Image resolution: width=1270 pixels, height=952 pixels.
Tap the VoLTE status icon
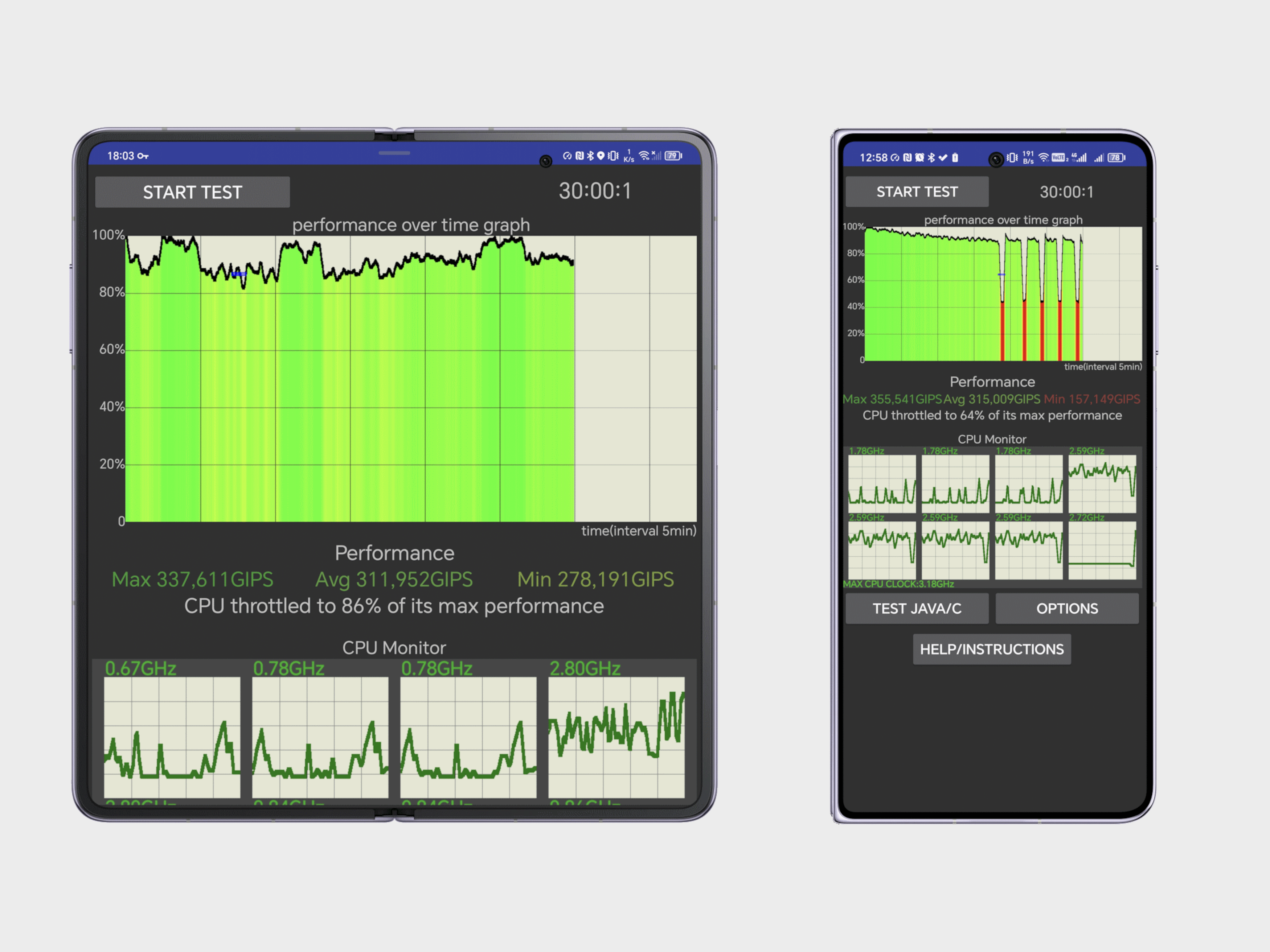pos(1058,158)
